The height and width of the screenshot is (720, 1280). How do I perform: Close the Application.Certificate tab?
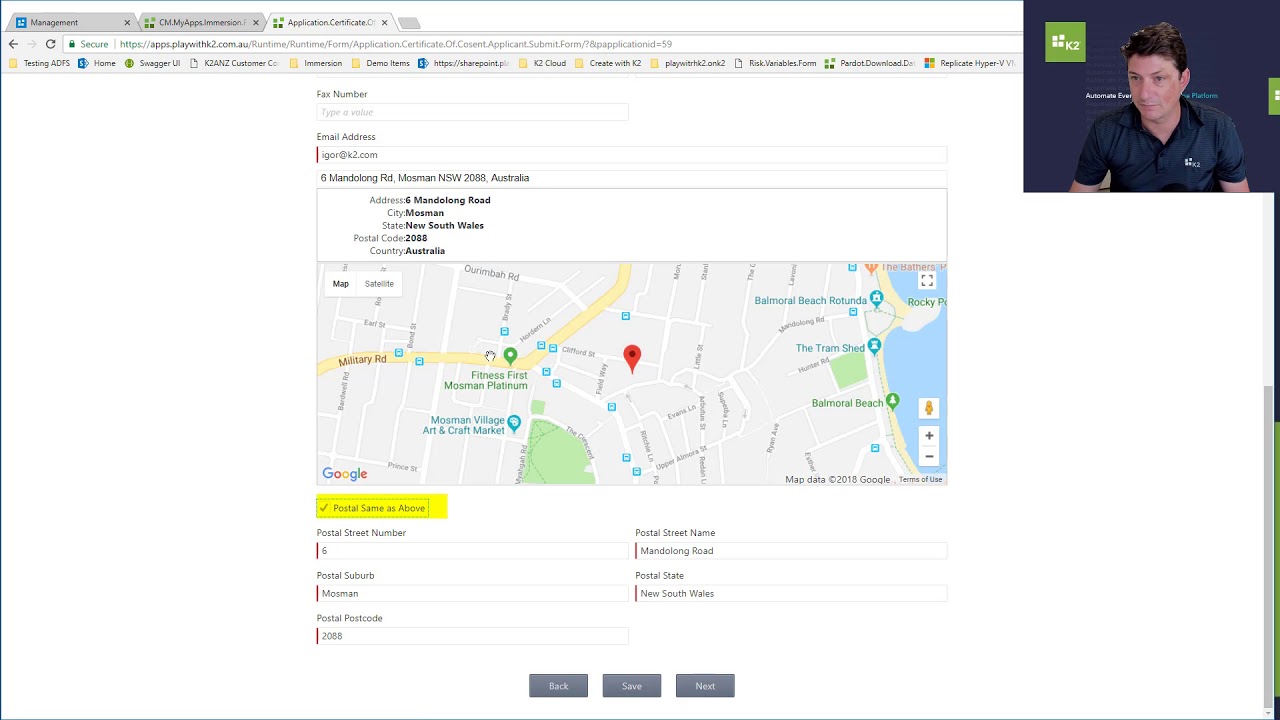click(384, 22)
